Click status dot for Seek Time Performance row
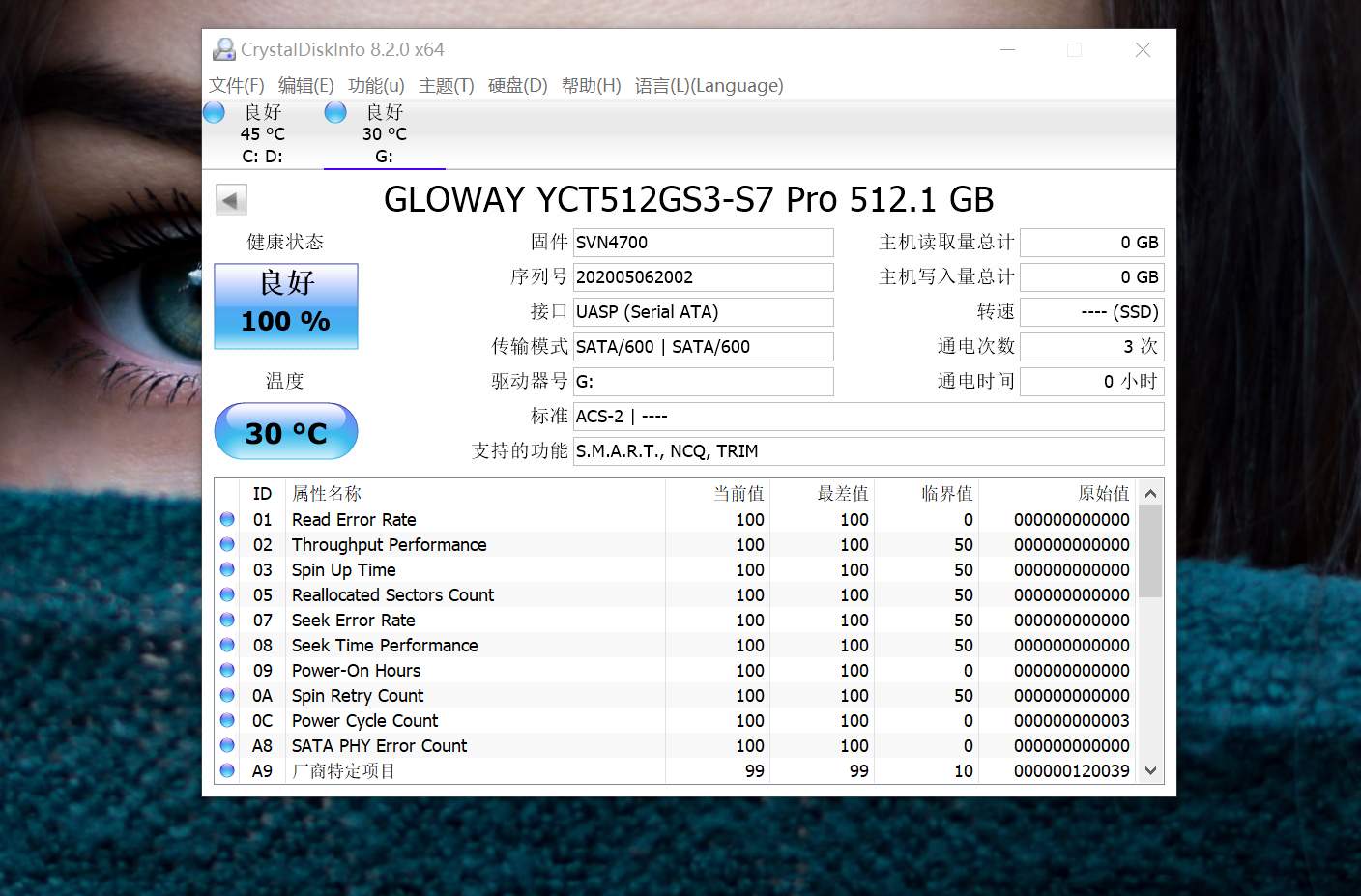The width and height of the screenshot is (1361, 896). (x=227, y=645)
